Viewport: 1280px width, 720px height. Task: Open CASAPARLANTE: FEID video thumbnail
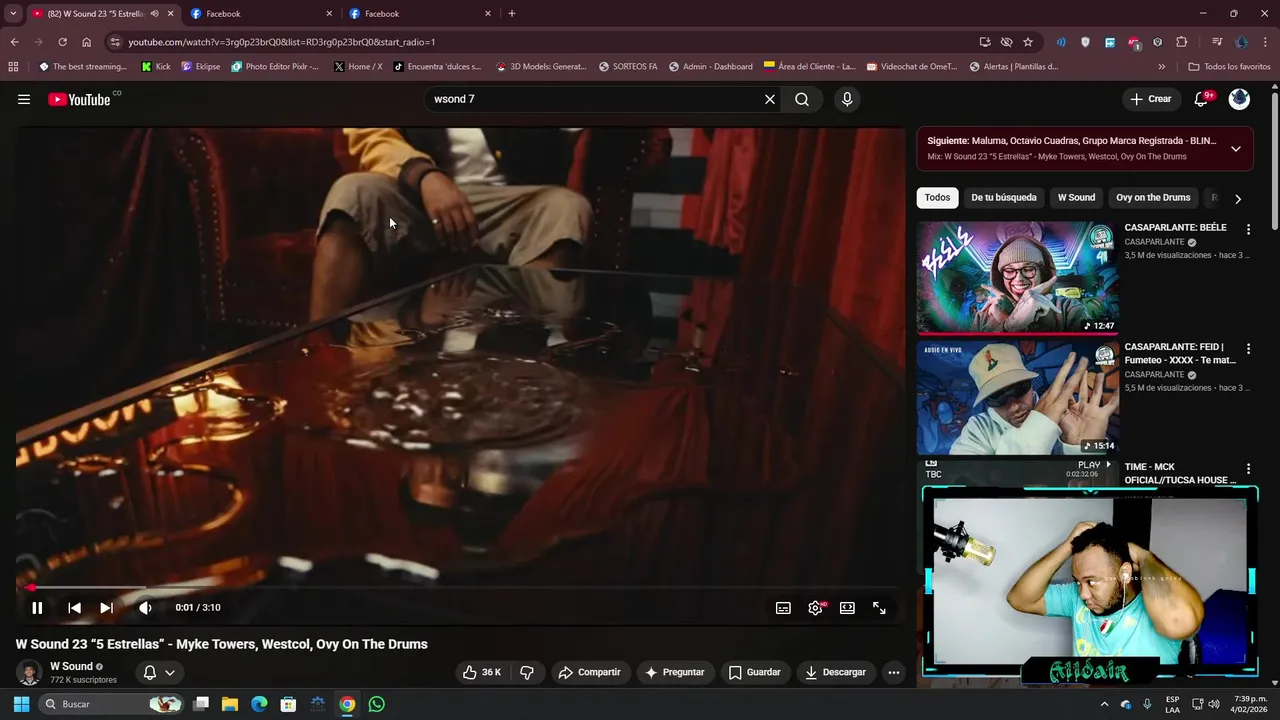pyautogui.click(x=1017, y=397)
